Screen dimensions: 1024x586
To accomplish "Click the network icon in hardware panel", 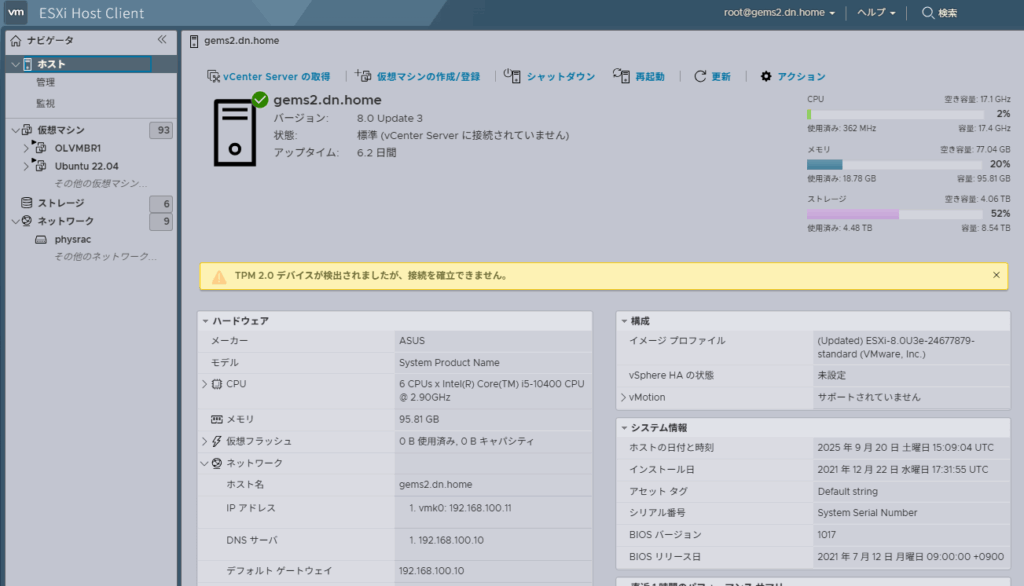I will (x=217, y=463).
